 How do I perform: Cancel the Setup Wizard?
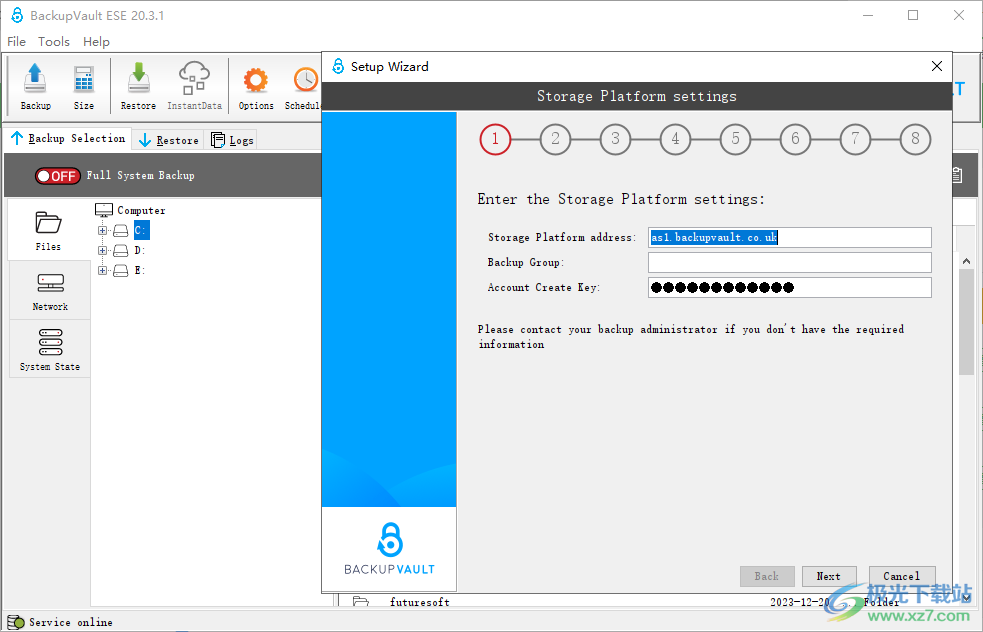(901, 576)
